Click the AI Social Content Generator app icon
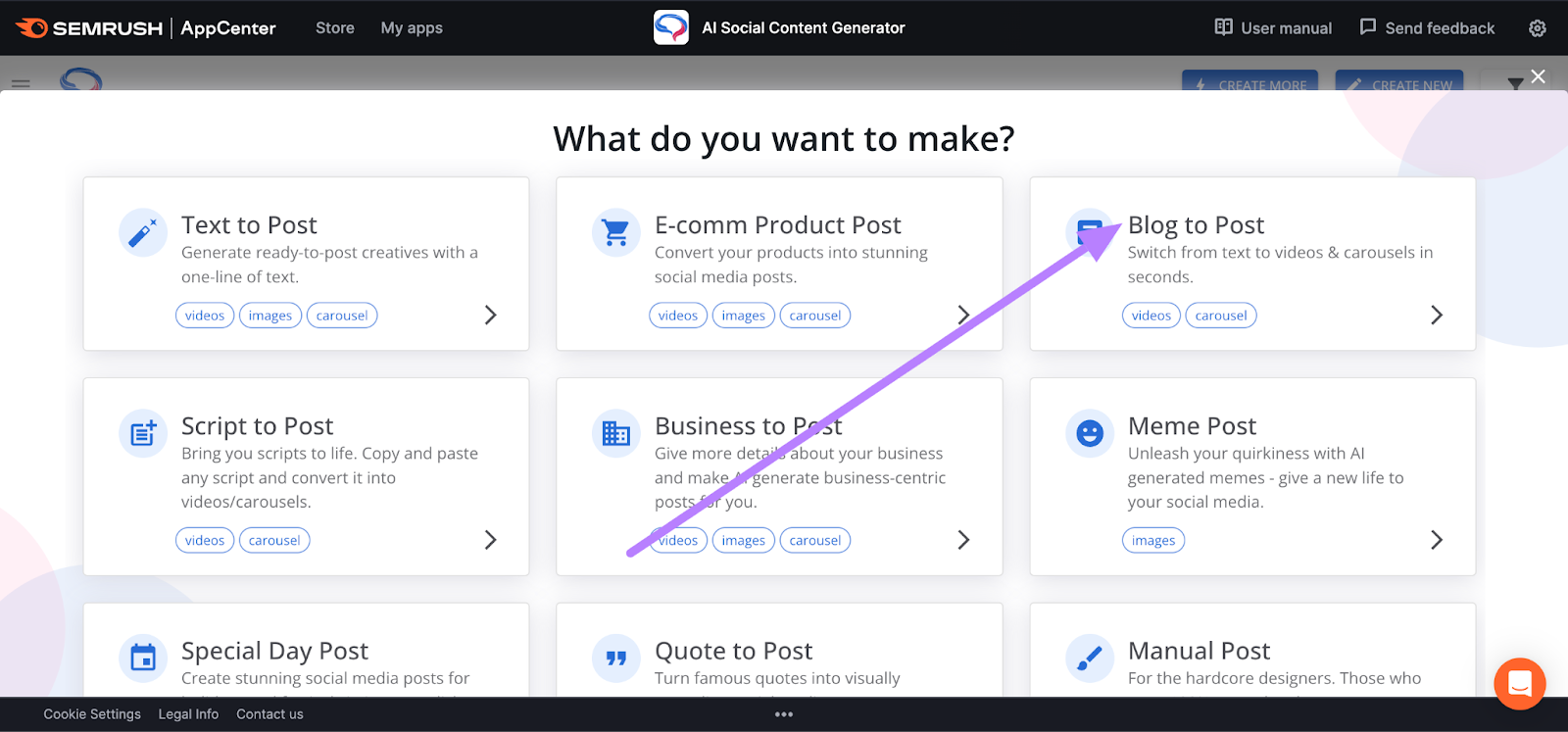The image size is (1568, 732). pos(671,27)
